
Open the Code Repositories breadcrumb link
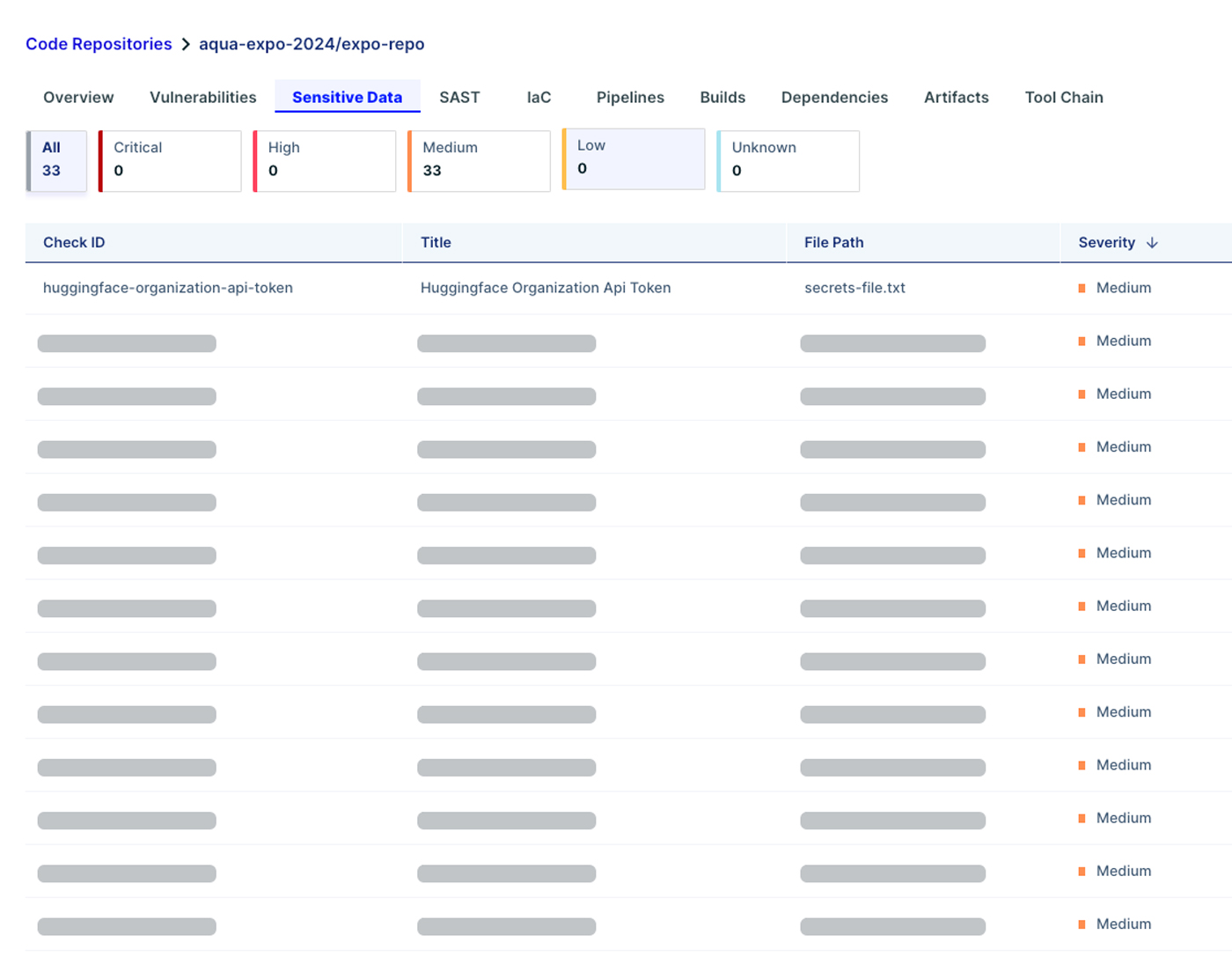pyautogui.click(x=99, y=44)
